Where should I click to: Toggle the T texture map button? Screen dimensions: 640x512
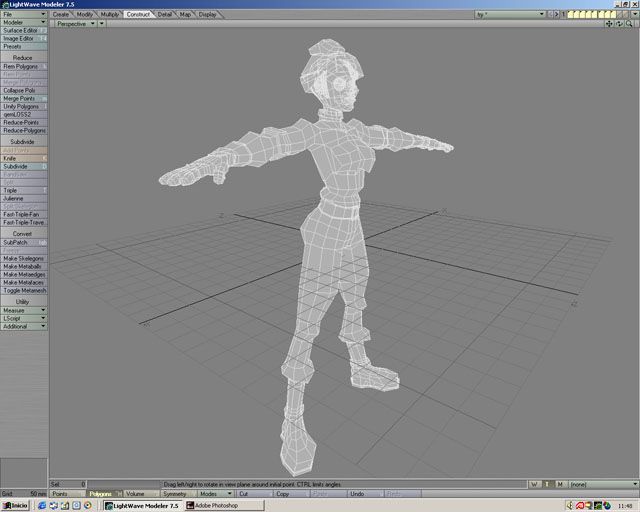(547, 484)
